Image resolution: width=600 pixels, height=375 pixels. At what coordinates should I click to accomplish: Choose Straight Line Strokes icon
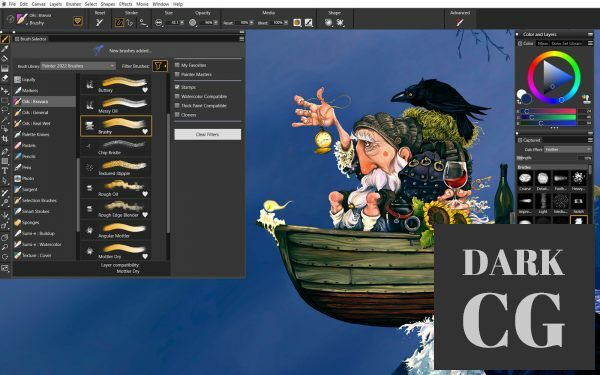130,23
